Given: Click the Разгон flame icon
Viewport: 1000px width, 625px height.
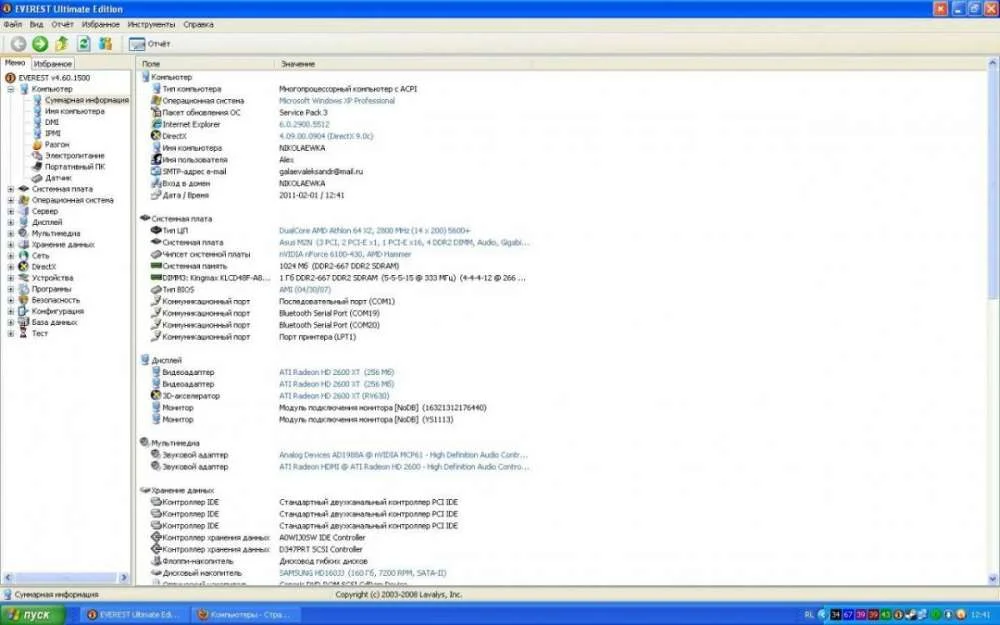Looking at the screenshot, I should [x=37, y=145].
